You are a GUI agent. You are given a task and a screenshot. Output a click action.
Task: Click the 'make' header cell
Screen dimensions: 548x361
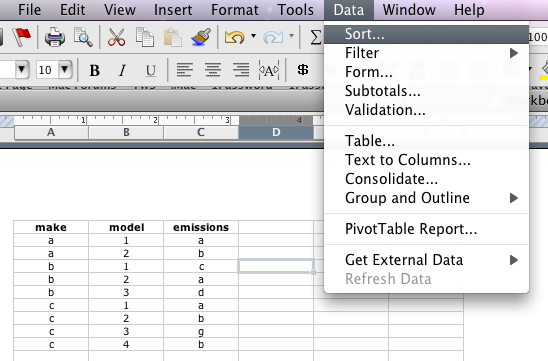coord(51,228)
